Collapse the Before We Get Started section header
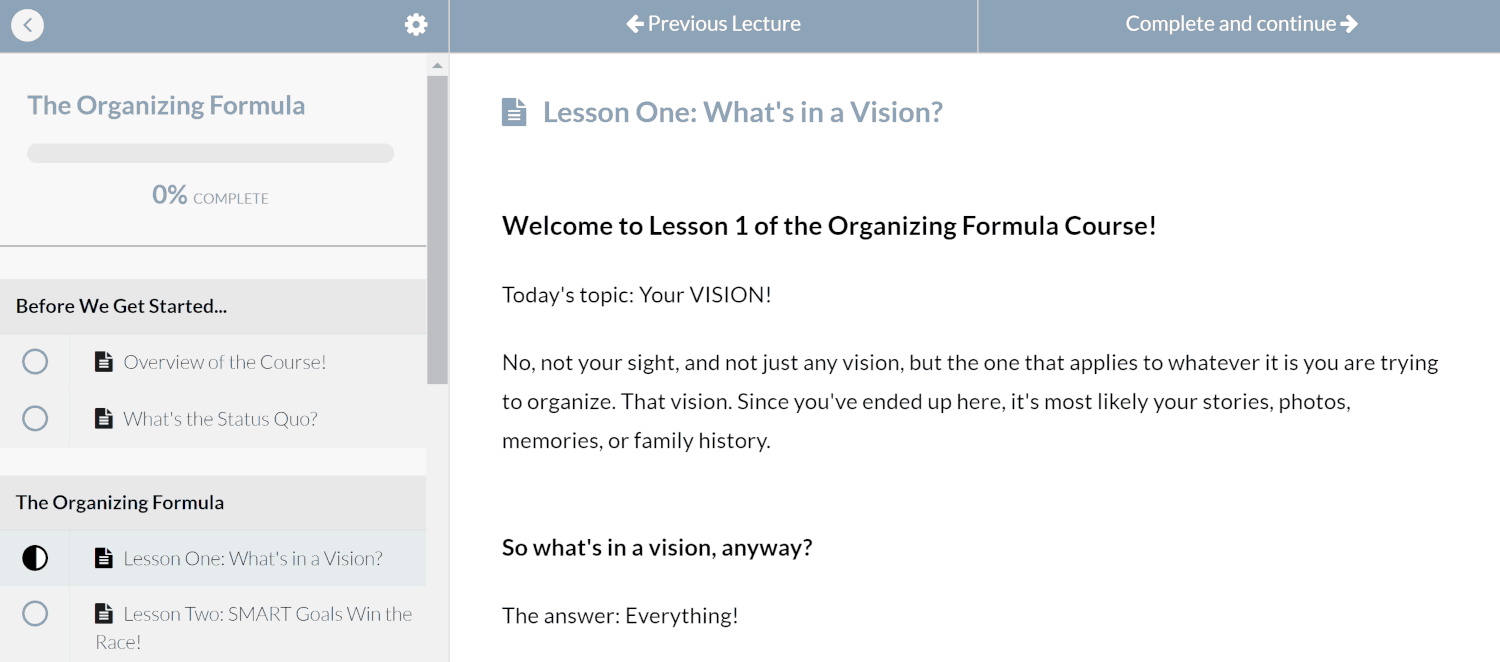Screen dimensions: 1500x662 click(x=213, y=306)
